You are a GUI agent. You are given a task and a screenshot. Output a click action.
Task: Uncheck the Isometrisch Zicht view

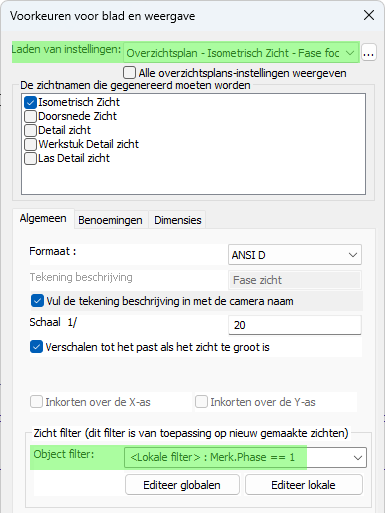[30, 102]
